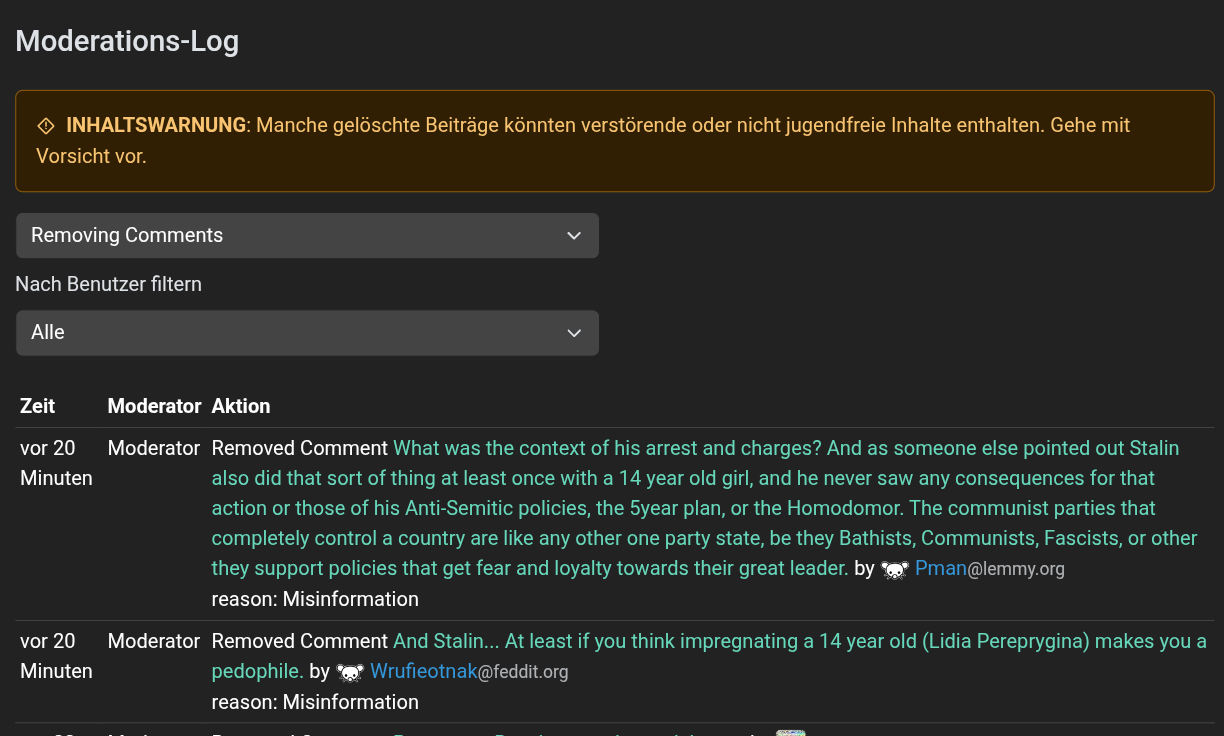The height and width of the screenshot is (736, 1224).
Task: Click the chevron of Removing Comments selector
Action: click(574, 236)
